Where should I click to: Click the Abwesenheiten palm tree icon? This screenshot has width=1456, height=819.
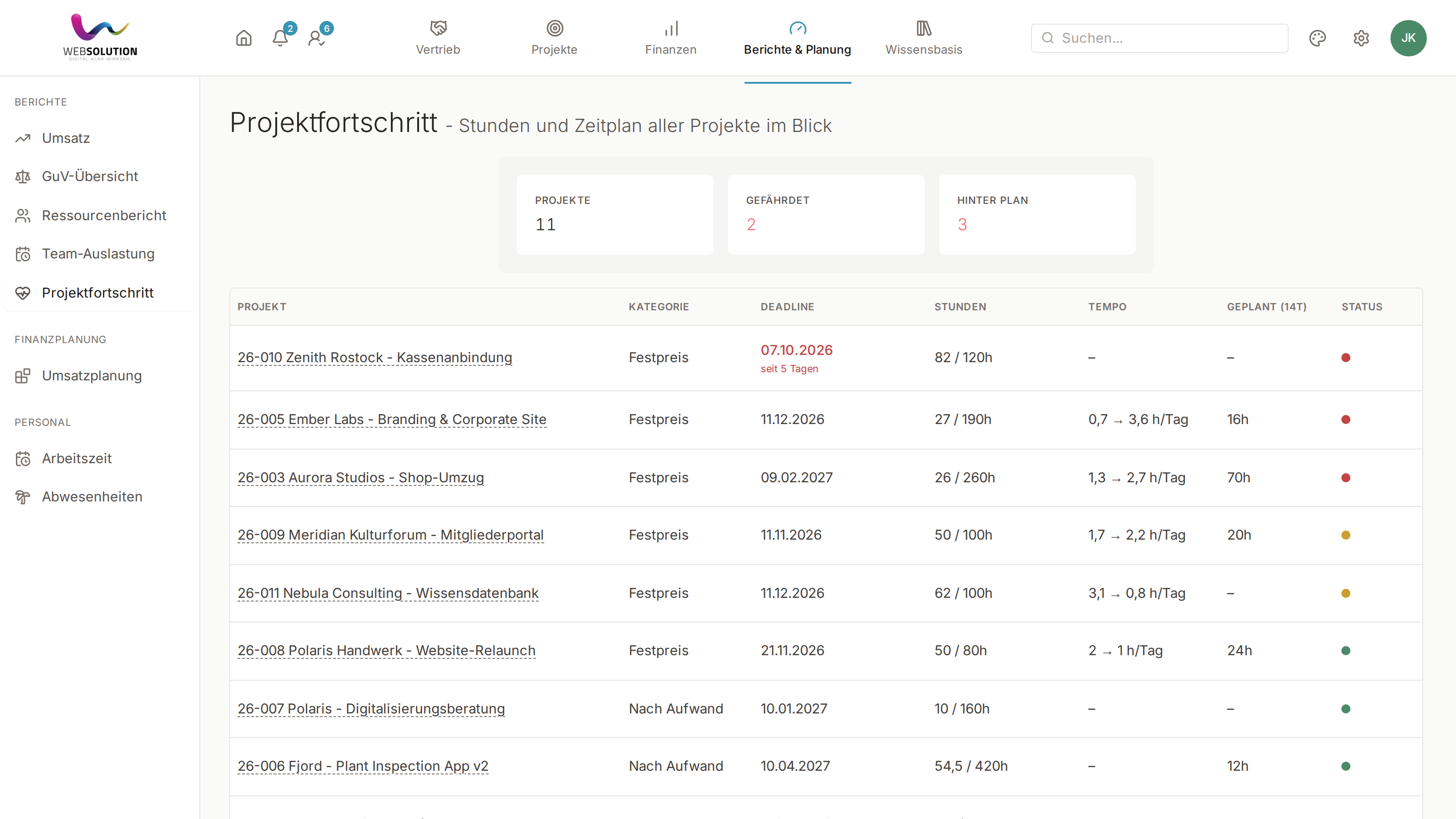click(x=23, y=497)
